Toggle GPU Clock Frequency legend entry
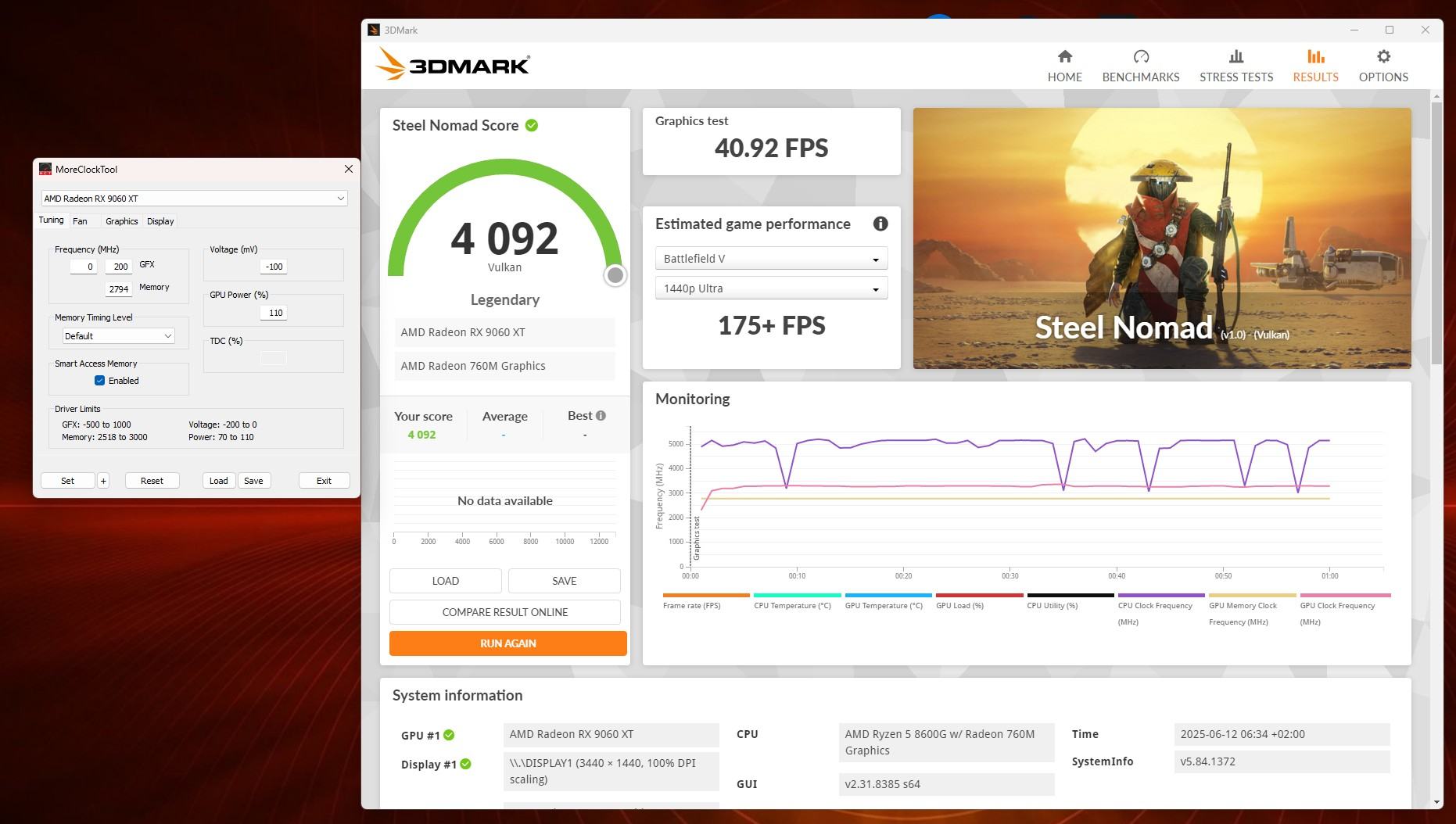Image resolution: width=1456 pixels, height=824 pixels. [x=1344, y=610]
